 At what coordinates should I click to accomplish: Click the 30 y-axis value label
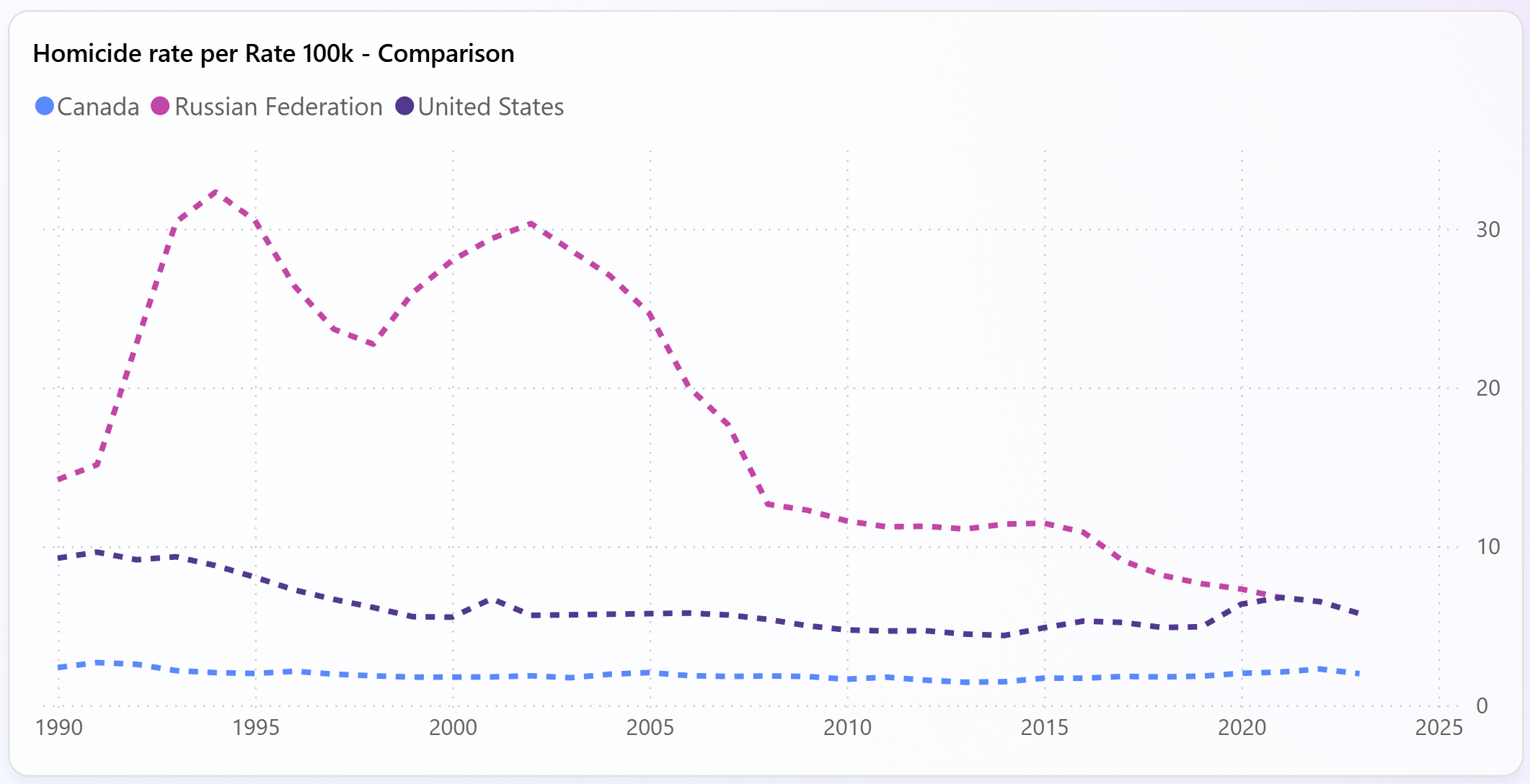[1488, 230]
